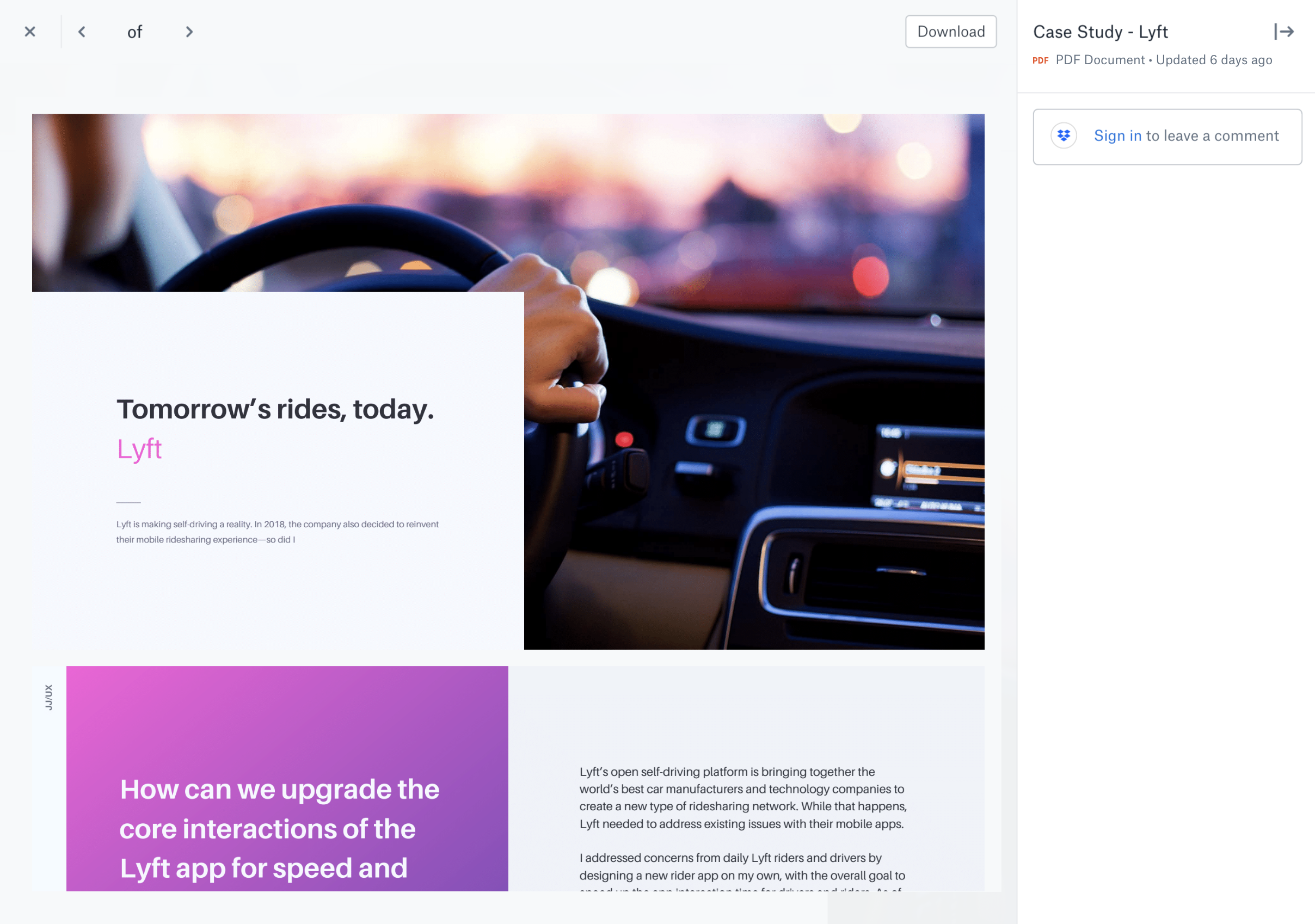Click the PDF file type icon
This screenshot has height=924, width=1315.
(1041, 60)
